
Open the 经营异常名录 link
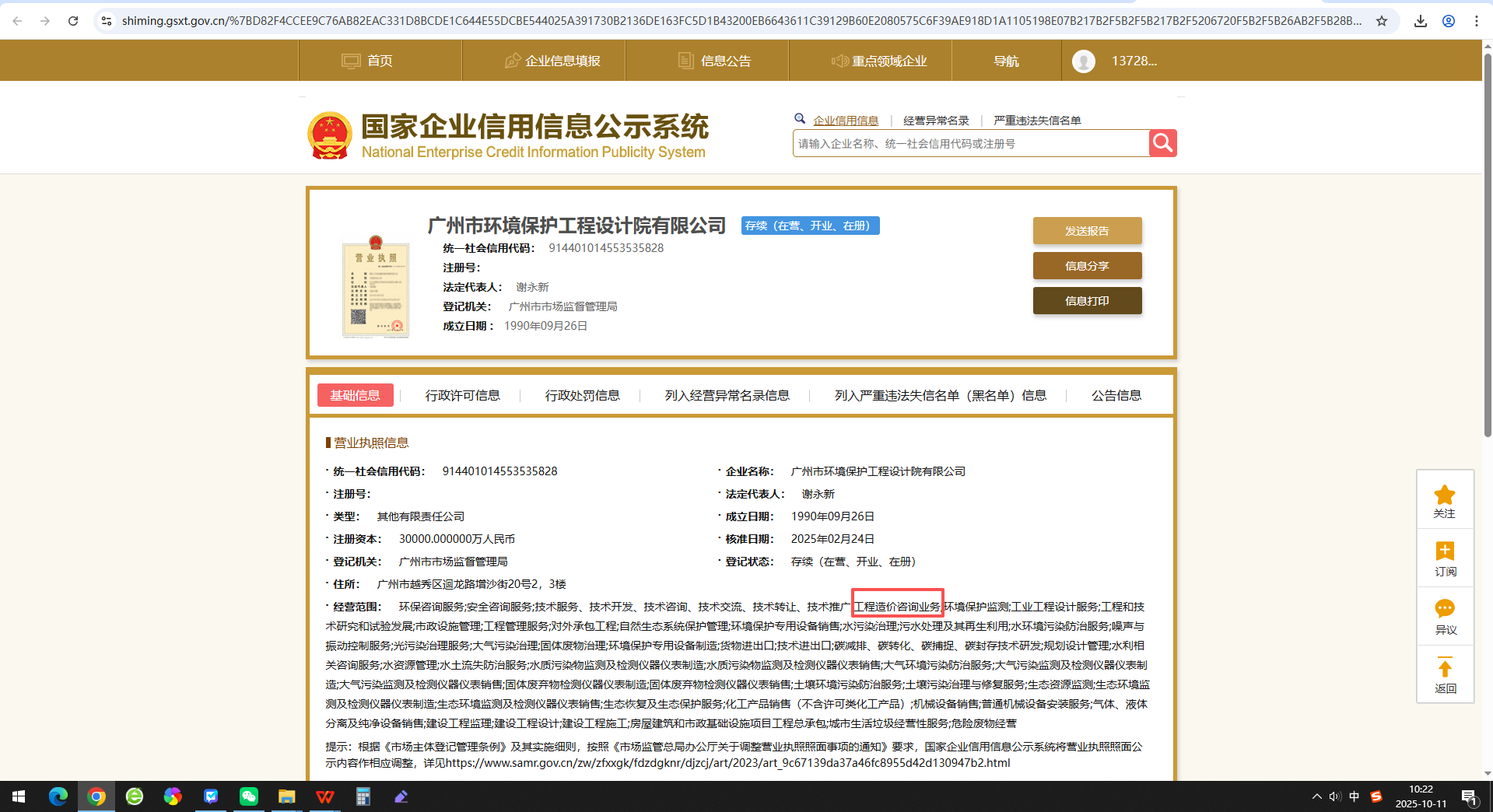coord(936,120)
